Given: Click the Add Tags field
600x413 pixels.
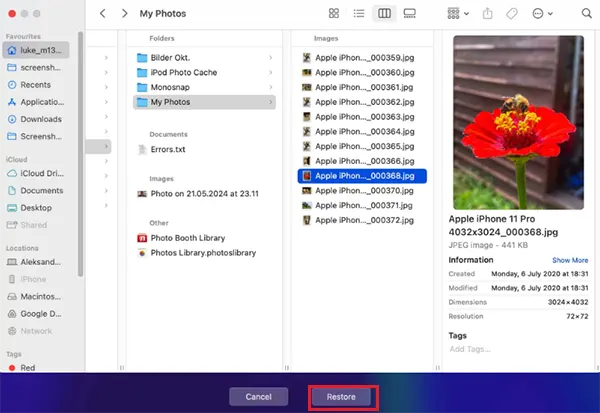Looking at the screenshot, I should 470,349.
